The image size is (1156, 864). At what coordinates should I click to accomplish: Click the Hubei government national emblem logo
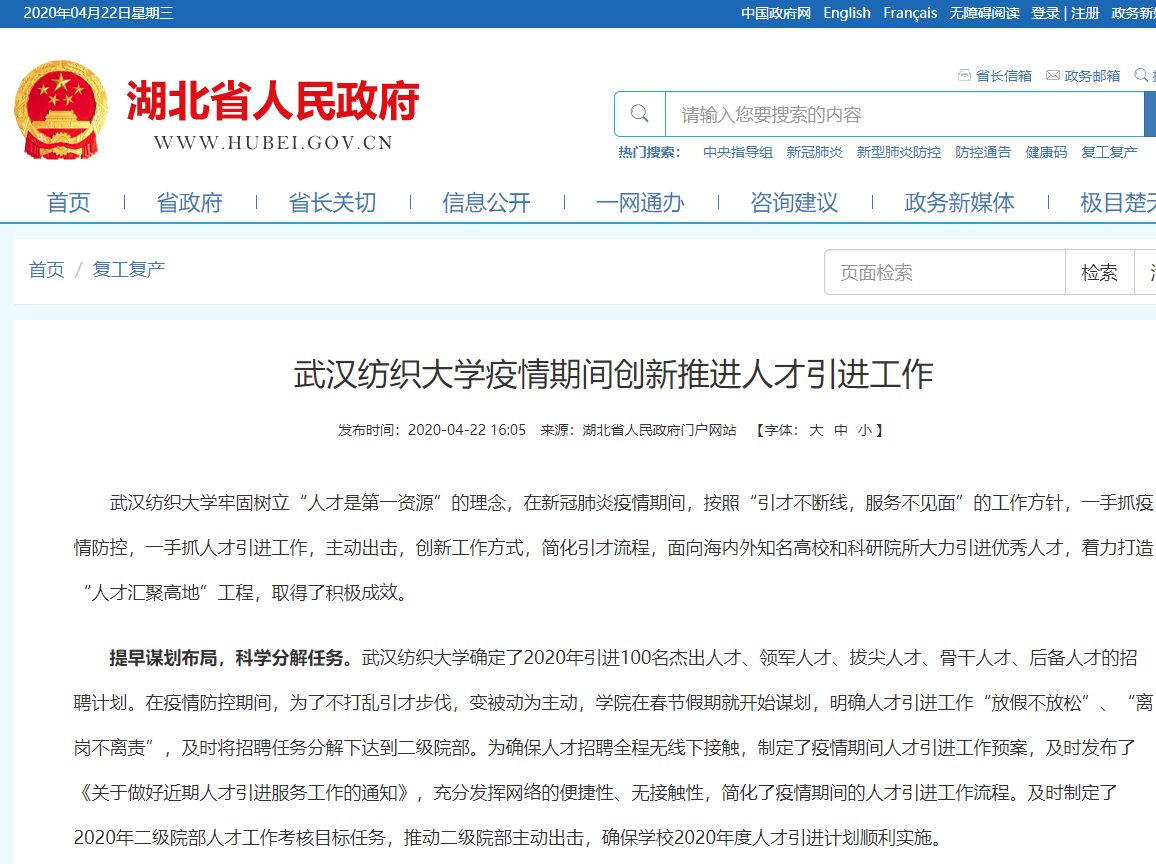pyautogui.click(x=60, y=110)
